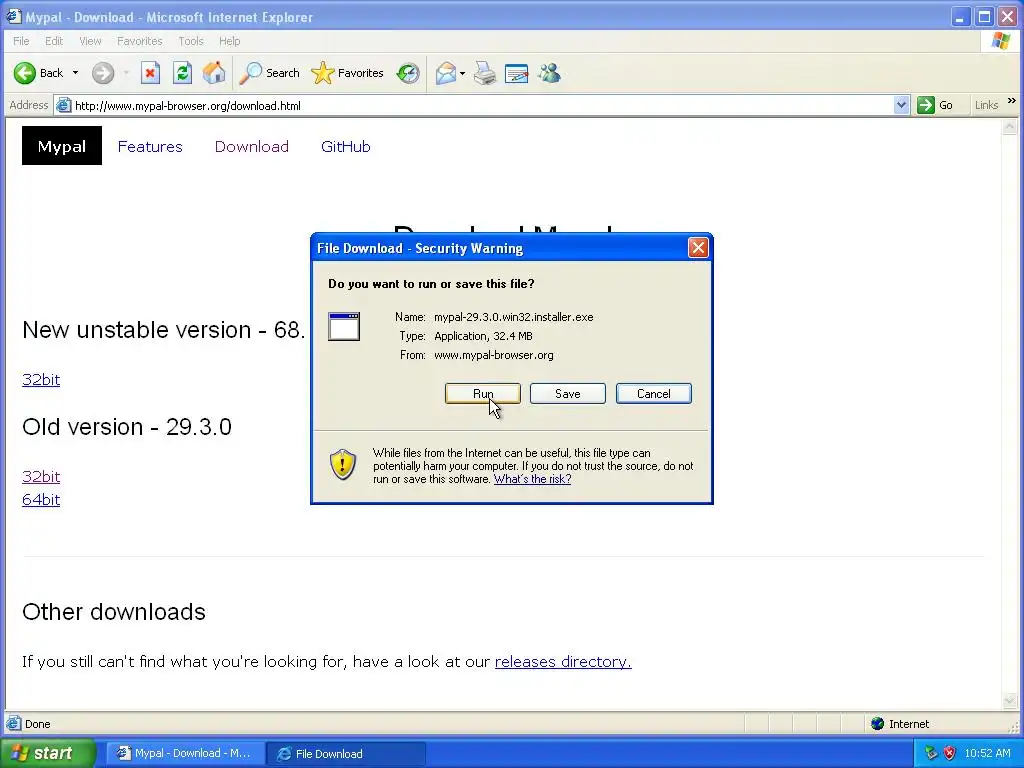Refresh the page with the green arrows icon
Viewport: 1024px width, 768px height.
(182, 73)
